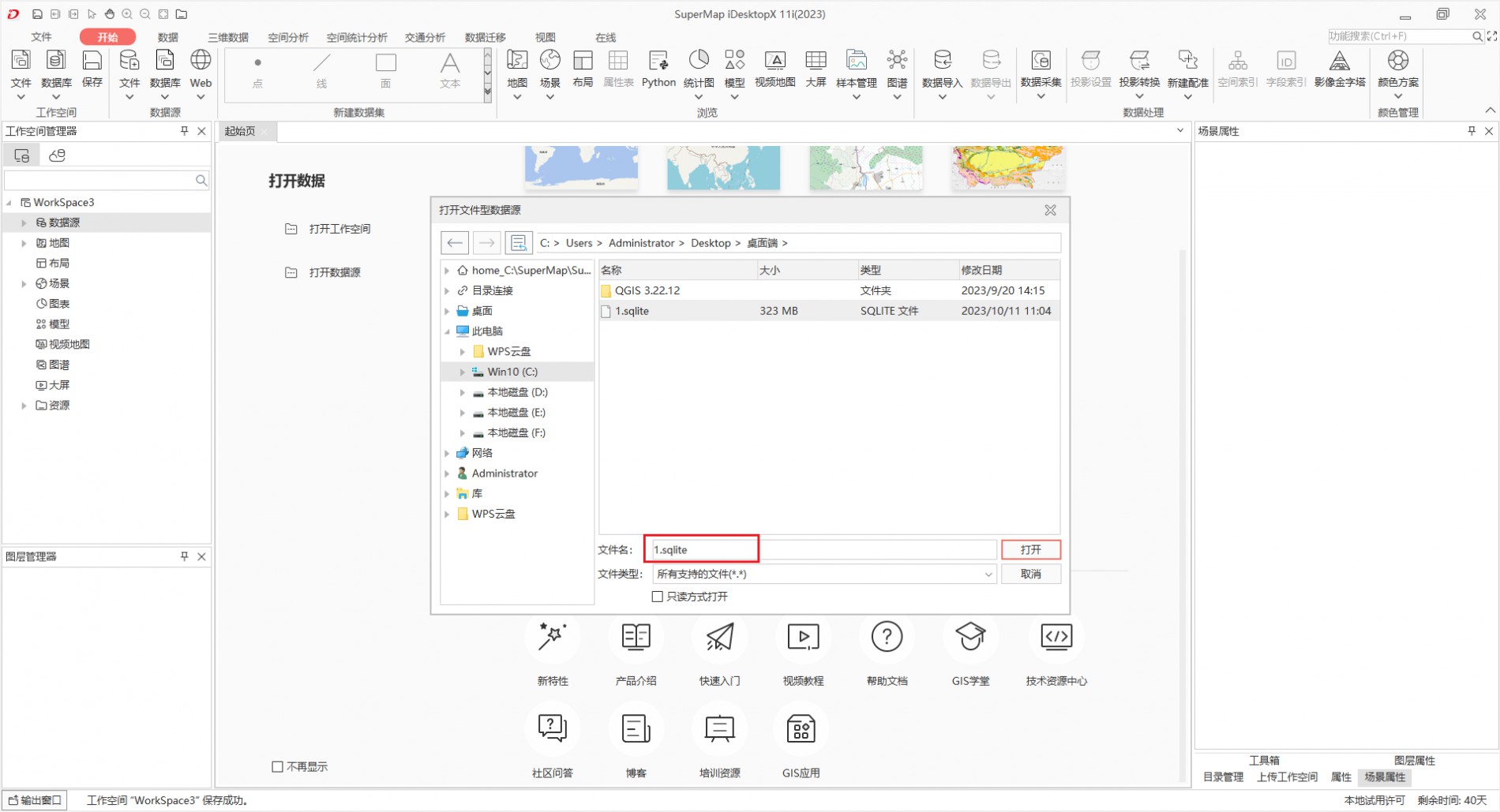
Task: Tick the 不再显示 checkbox
Action: pyautogui.click(x=277, y=766)
